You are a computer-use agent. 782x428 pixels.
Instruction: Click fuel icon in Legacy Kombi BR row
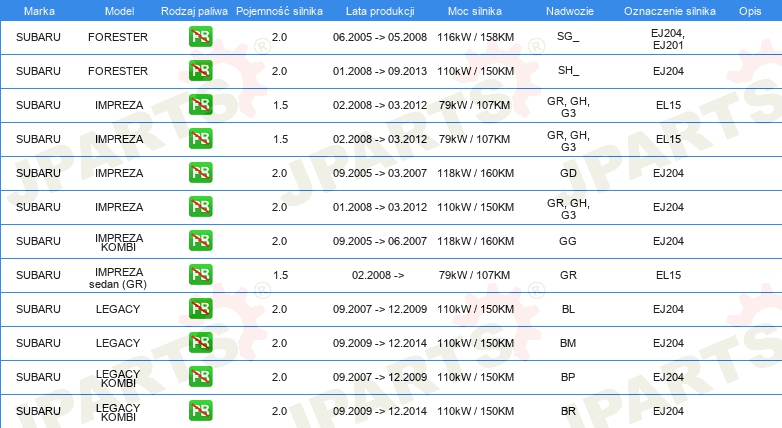[x=200, y=411]
